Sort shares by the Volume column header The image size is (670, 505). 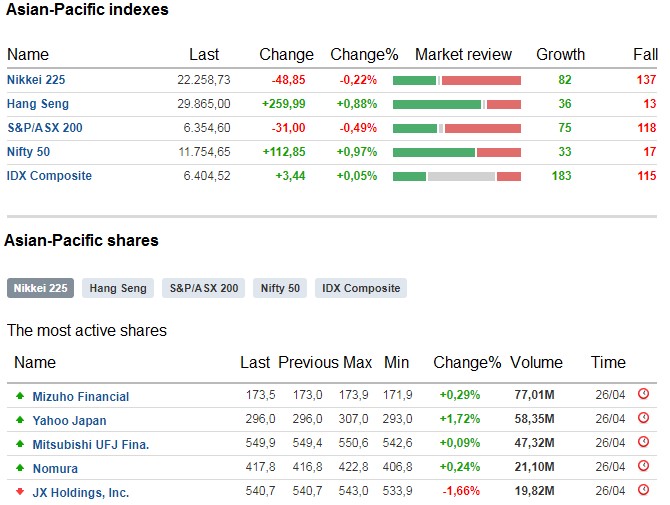(x=536, y=362)
